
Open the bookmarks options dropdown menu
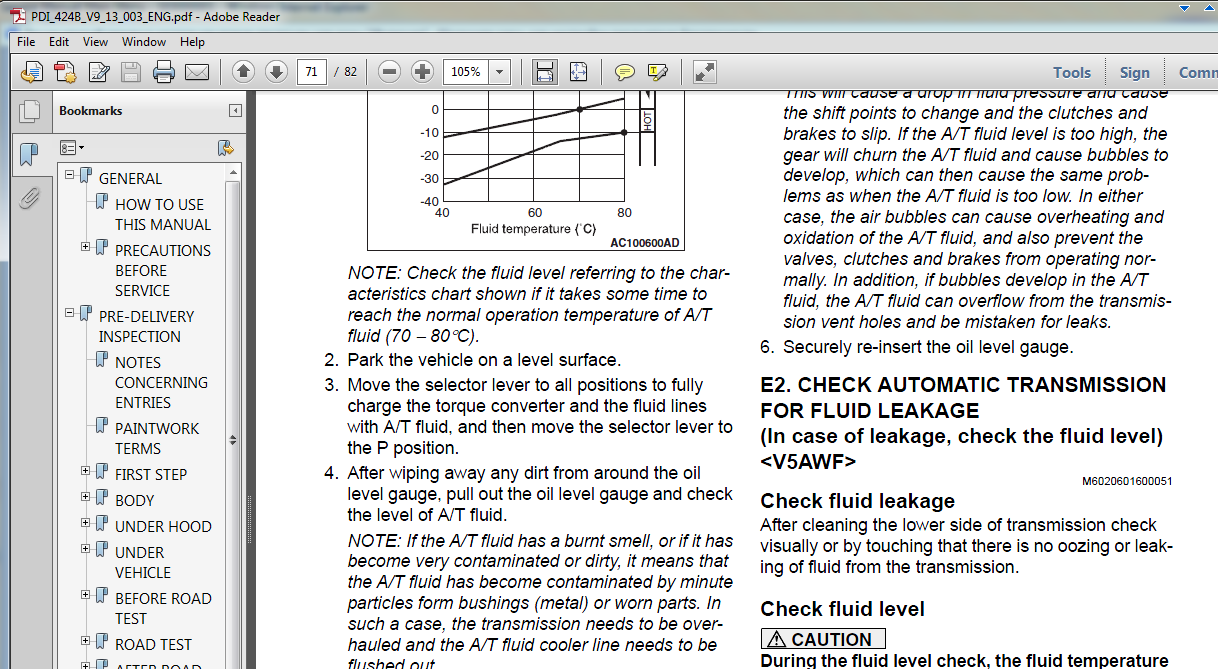pyautogui.click(x=72, y=148)
